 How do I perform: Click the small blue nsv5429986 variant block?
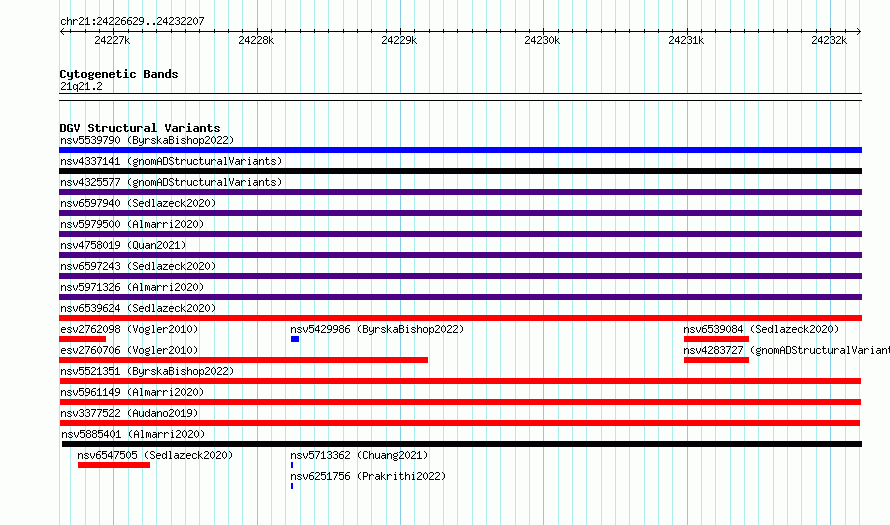(295, 339)
